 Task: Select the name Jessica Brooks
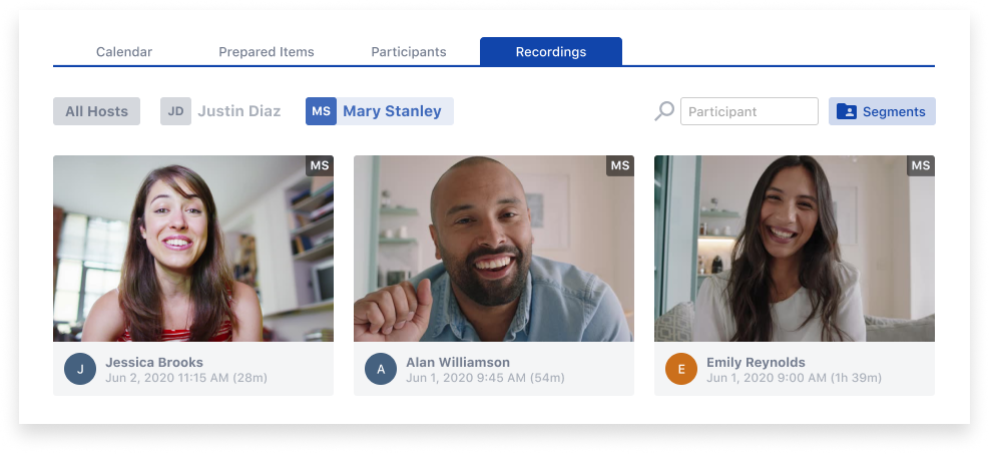154,362
